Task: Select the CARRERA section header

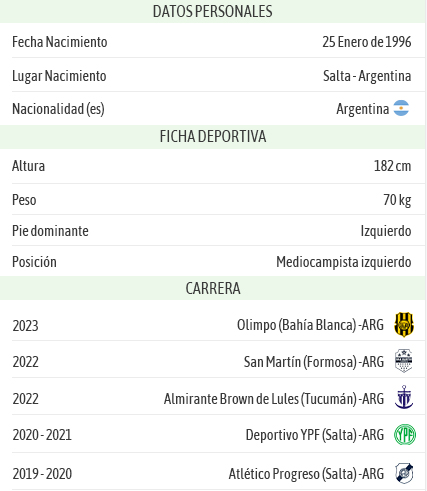Action: (x=212, y=288)
